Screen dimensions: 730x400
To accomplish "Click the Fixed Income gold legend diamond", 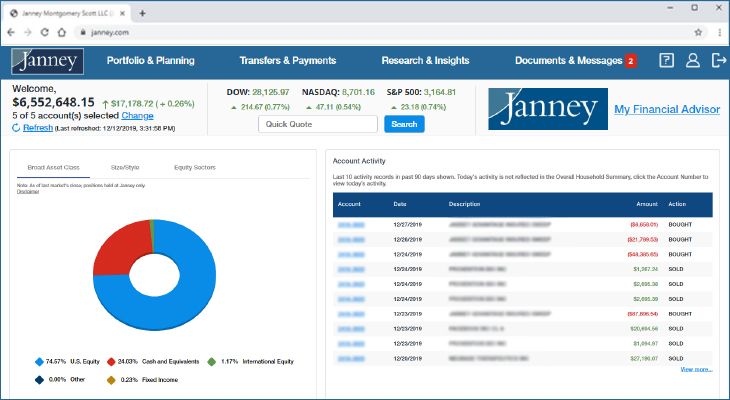I will pyautogui.click(x=111, y=380).
